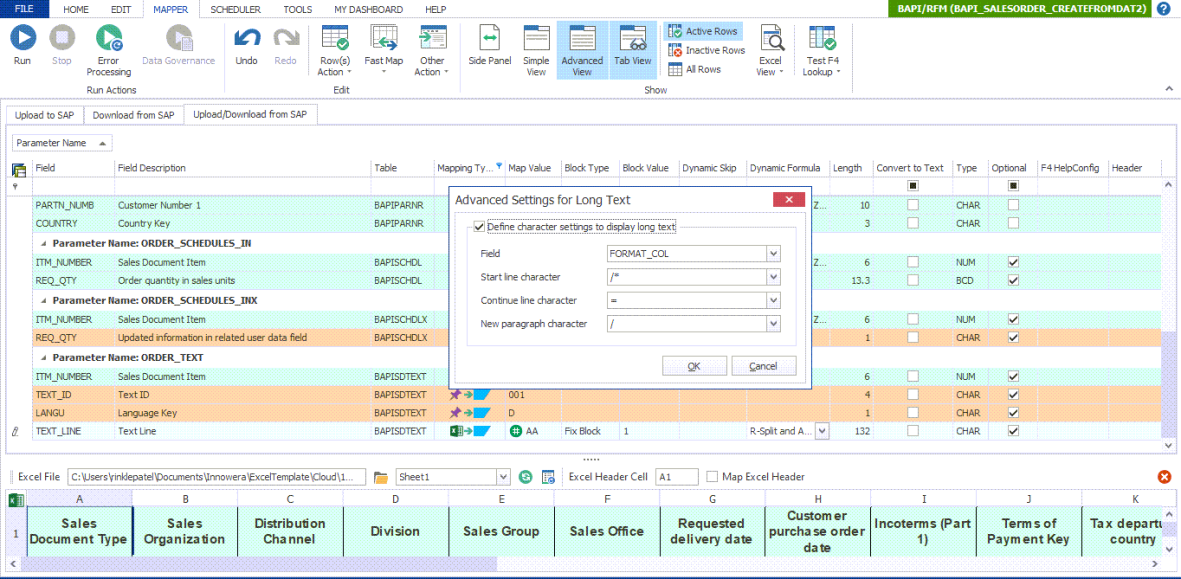The image size is (1181, 579).
Task: Open the Start line character dropdown
Action: 773,277
